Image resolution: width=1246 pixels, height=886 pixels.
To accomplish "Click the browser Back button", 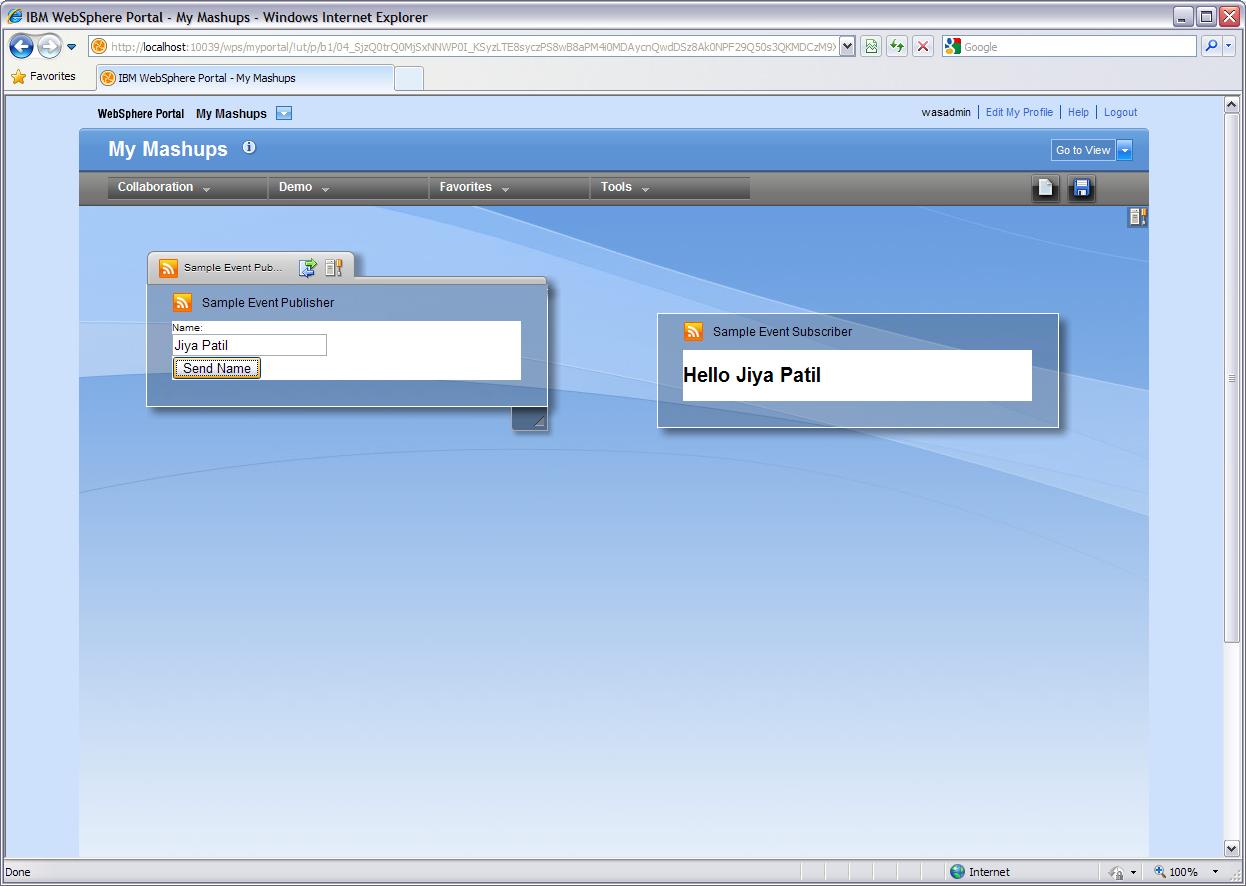I will click(21, 46).
